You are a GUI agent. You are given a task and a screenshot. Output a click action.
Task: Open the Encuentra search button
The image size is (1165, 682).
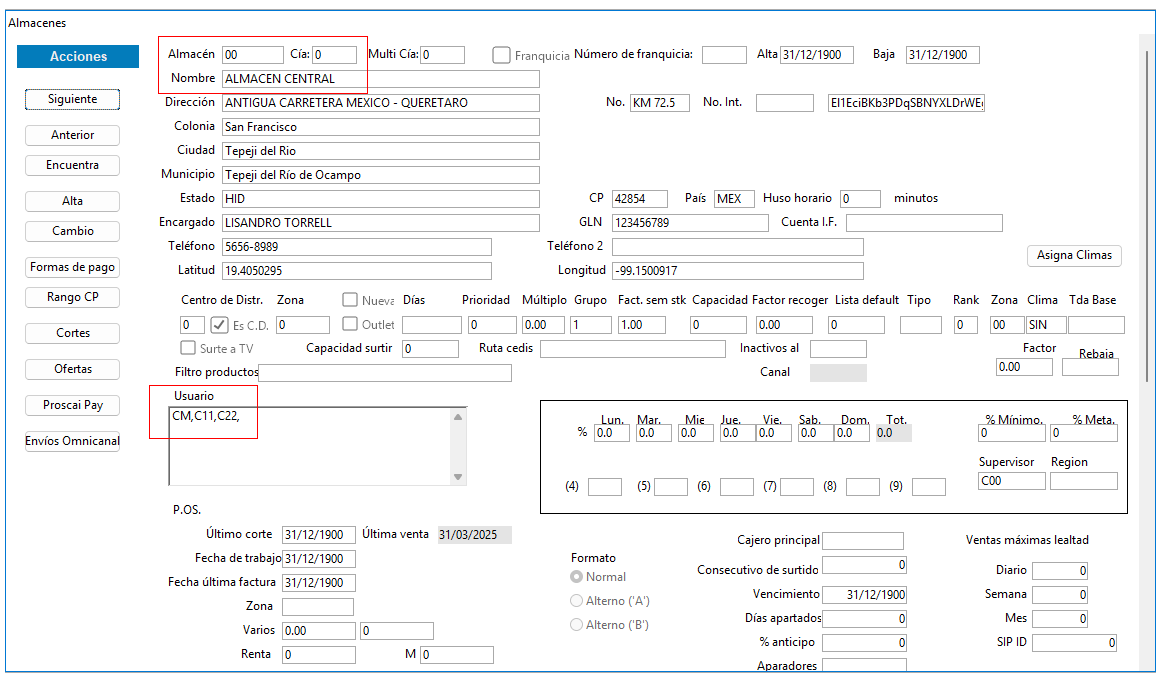pyautogui.click(x=72, y=165)
